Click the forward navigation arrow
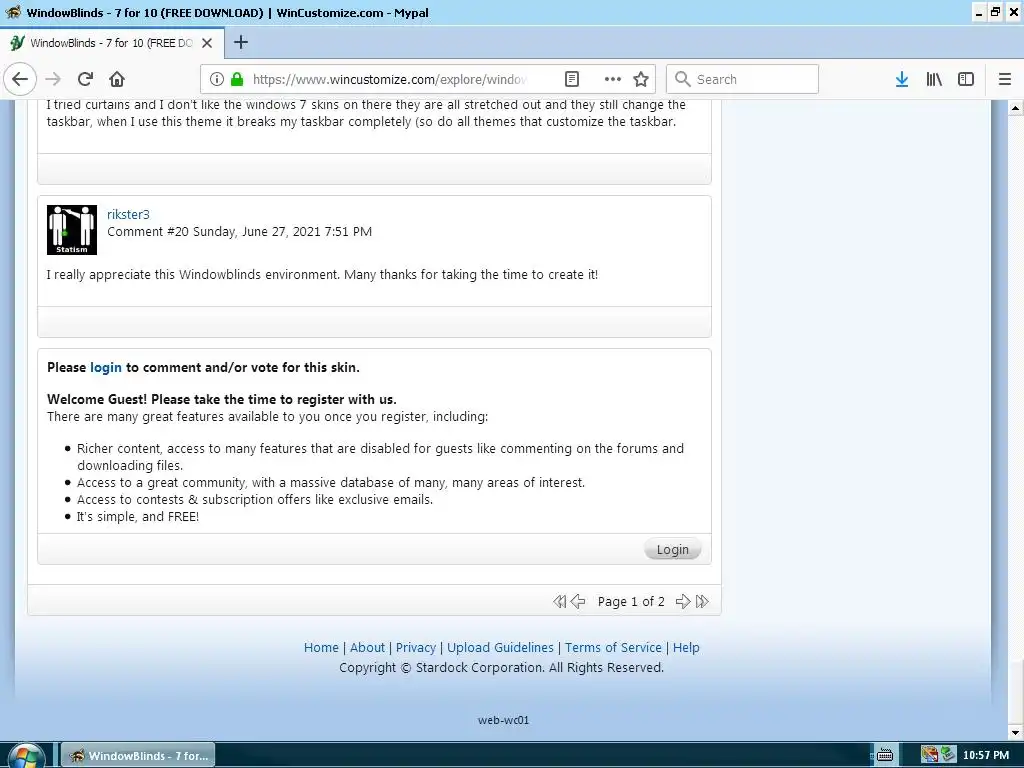The height and width of the screenshot is (768, 1024). 53,79
